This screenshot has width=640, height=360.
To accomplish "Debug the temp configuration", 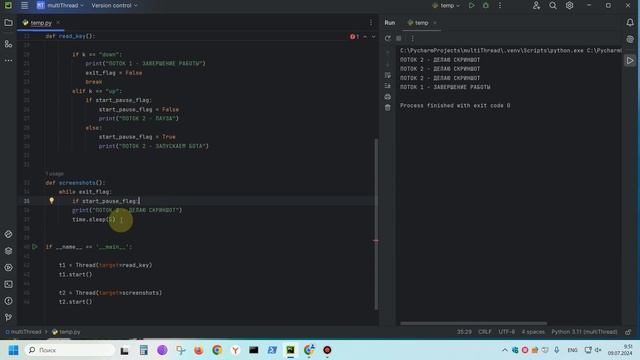I will tap(486, 5).
